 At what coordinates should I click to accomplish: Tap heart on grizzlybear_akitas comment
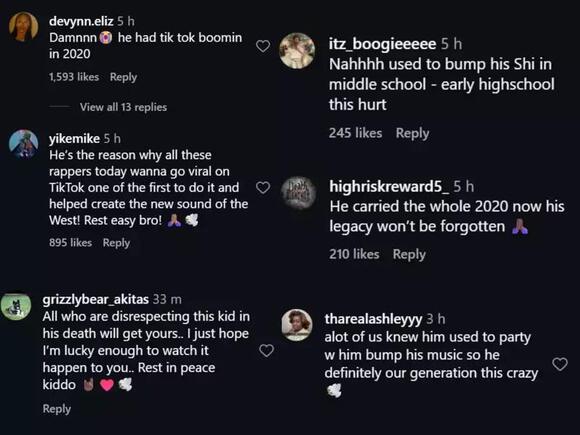coord(266,350)
